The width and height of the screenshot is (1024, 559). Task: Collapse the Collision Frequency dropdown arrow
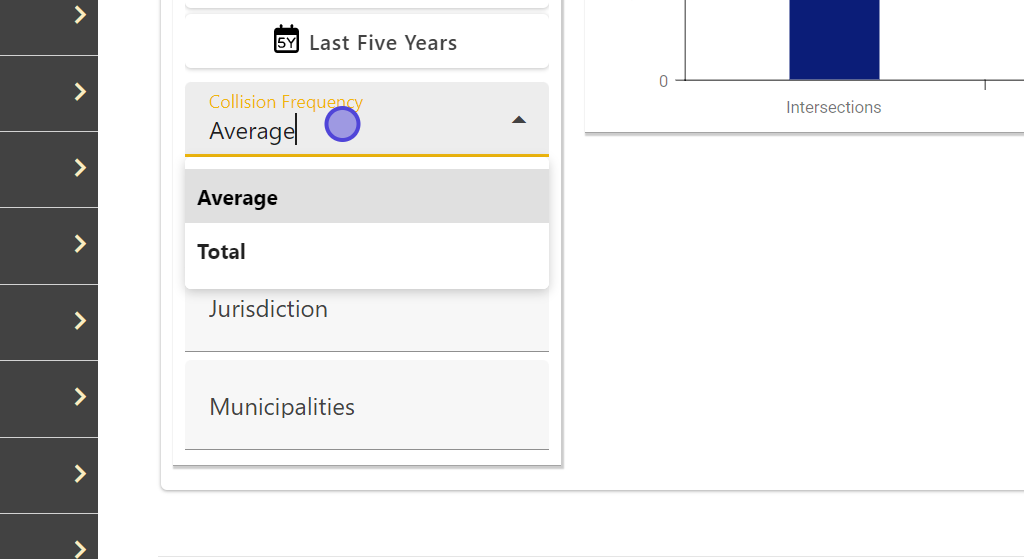(518, 120)
